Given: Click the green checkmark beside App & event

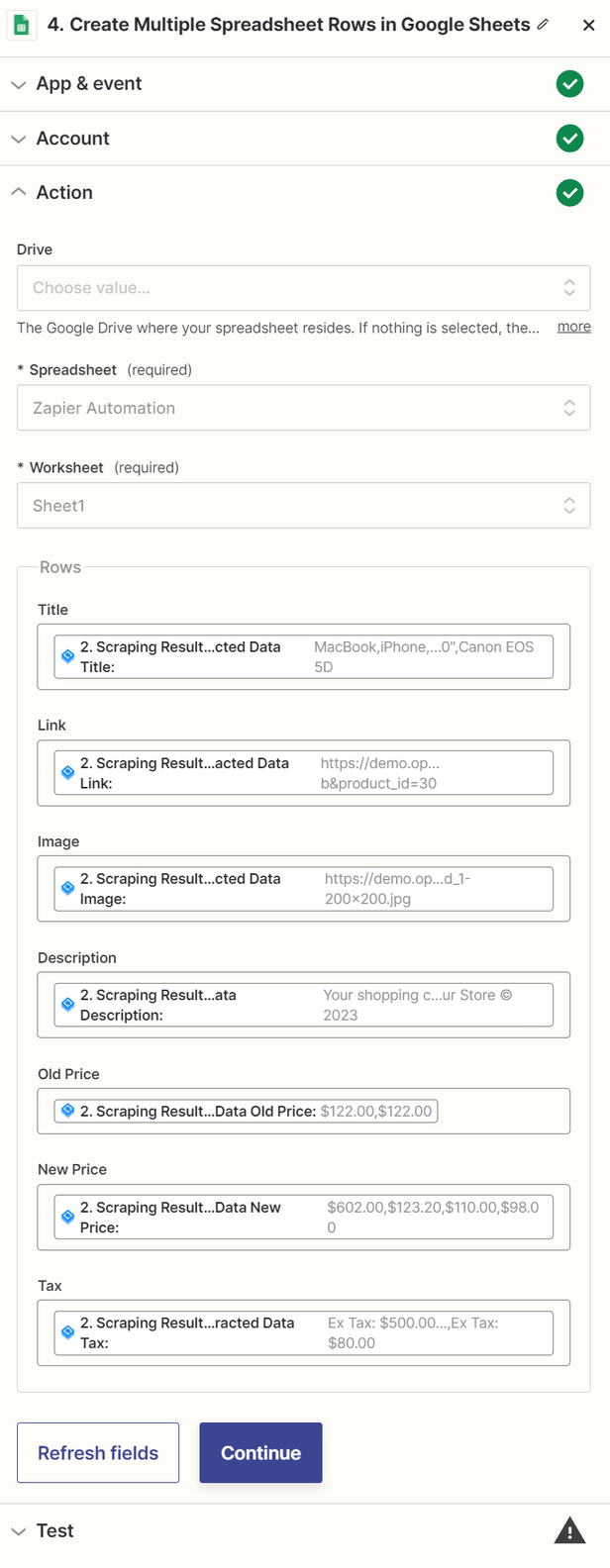Looking at the screenshot, I should [x=569, y=84].
